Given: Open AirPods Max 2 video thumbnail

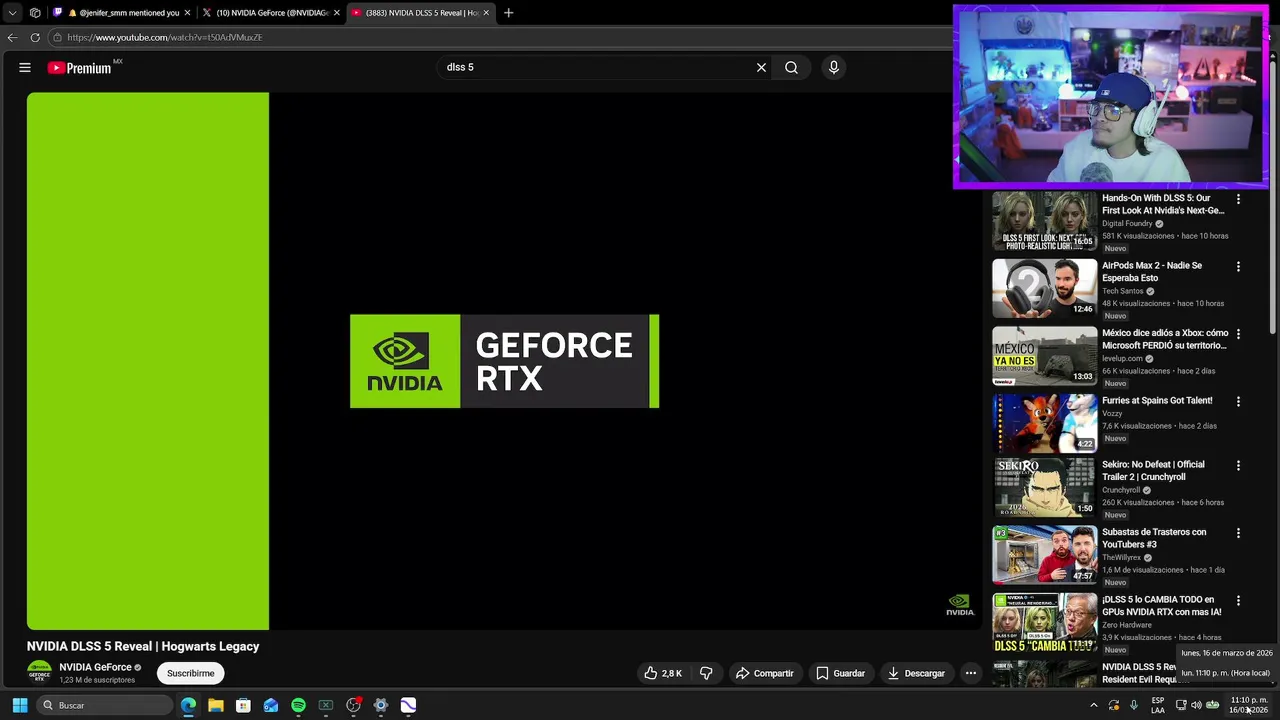Looking at the screenshot, I should pyautogui.click(x=1044, y=288).
